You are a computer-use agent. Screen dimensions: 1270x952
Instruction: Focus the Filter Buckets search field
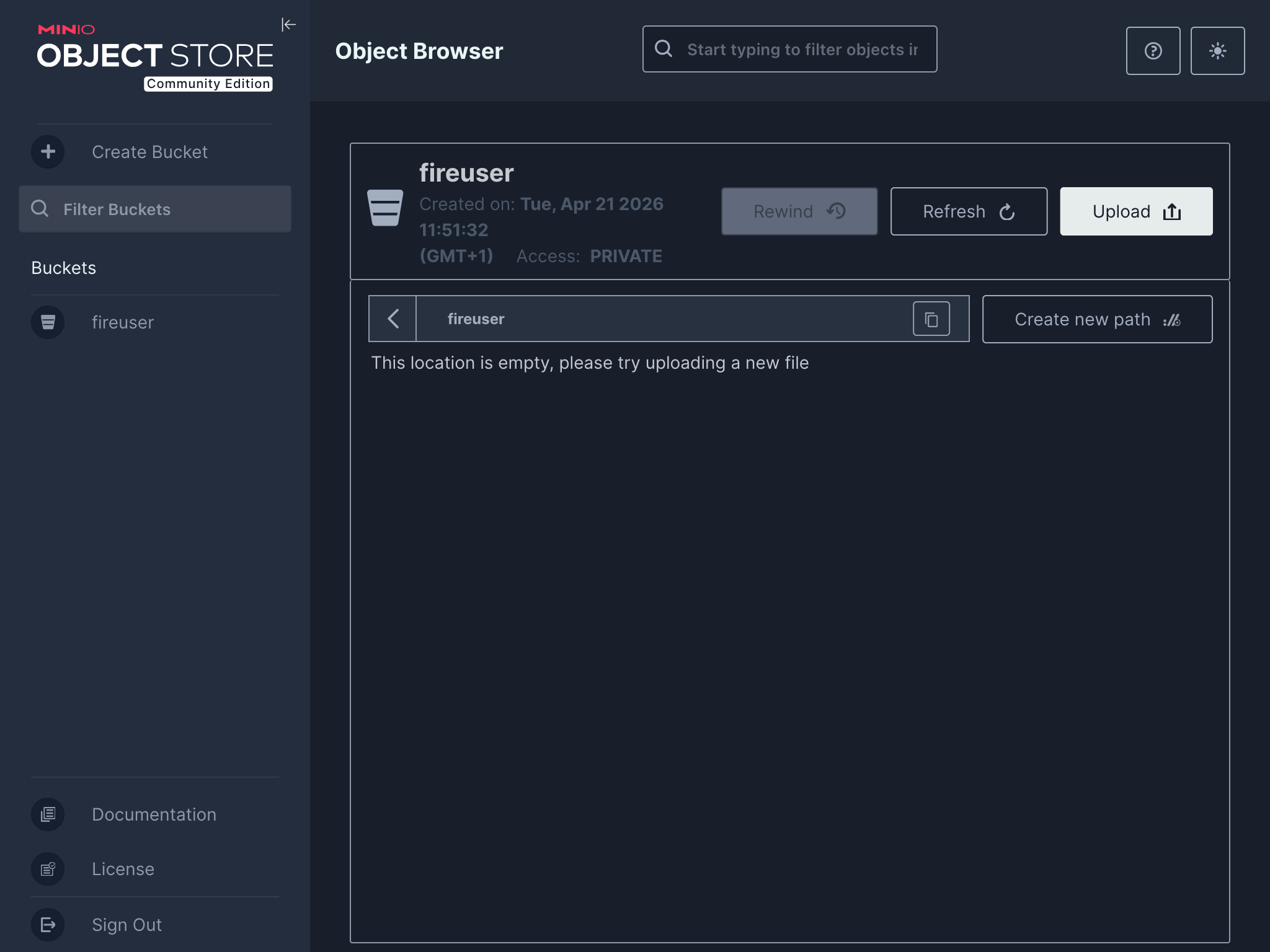(155, 209)
